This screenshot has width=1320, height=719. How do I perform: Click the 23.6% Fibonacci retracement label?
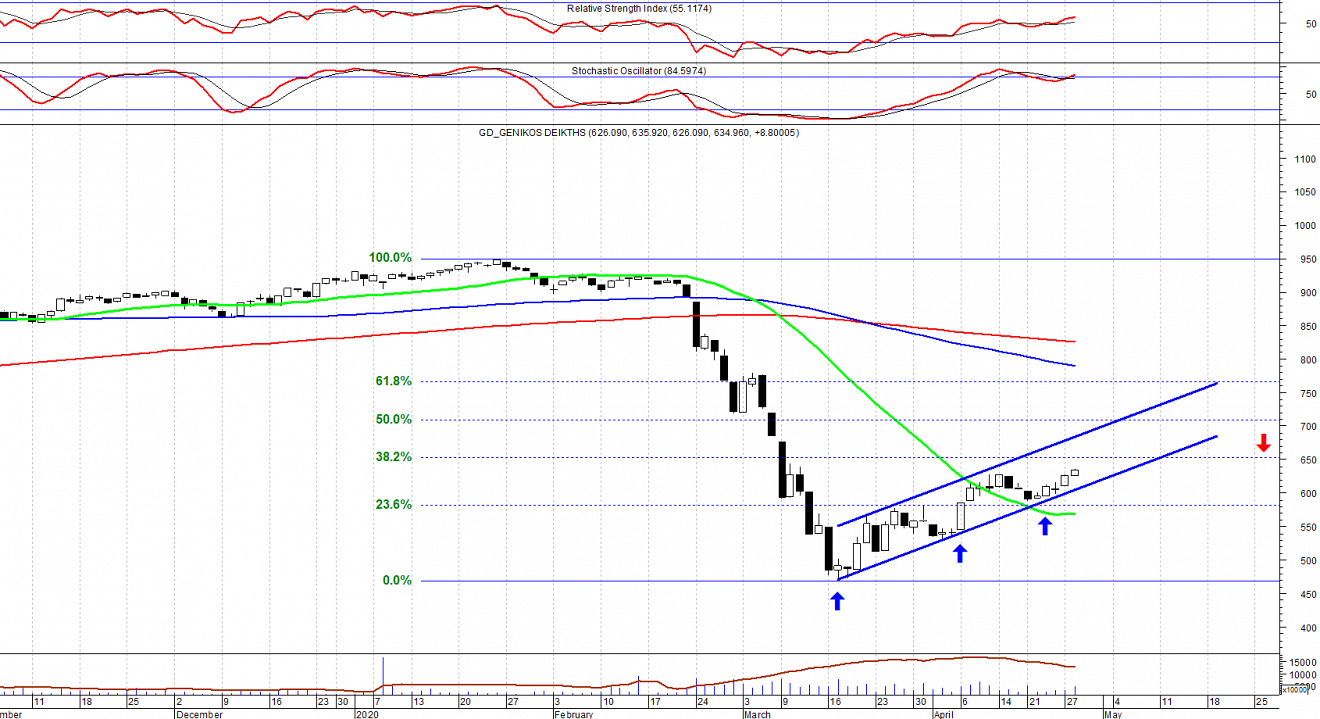pyautogui.click(x=394, y=505)
